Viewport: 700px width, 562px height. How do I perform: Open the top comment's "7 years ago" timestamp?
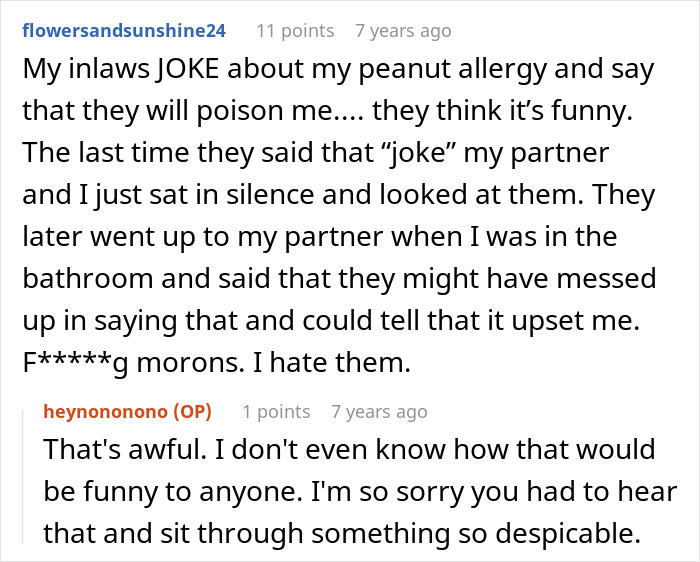(403, 31)
